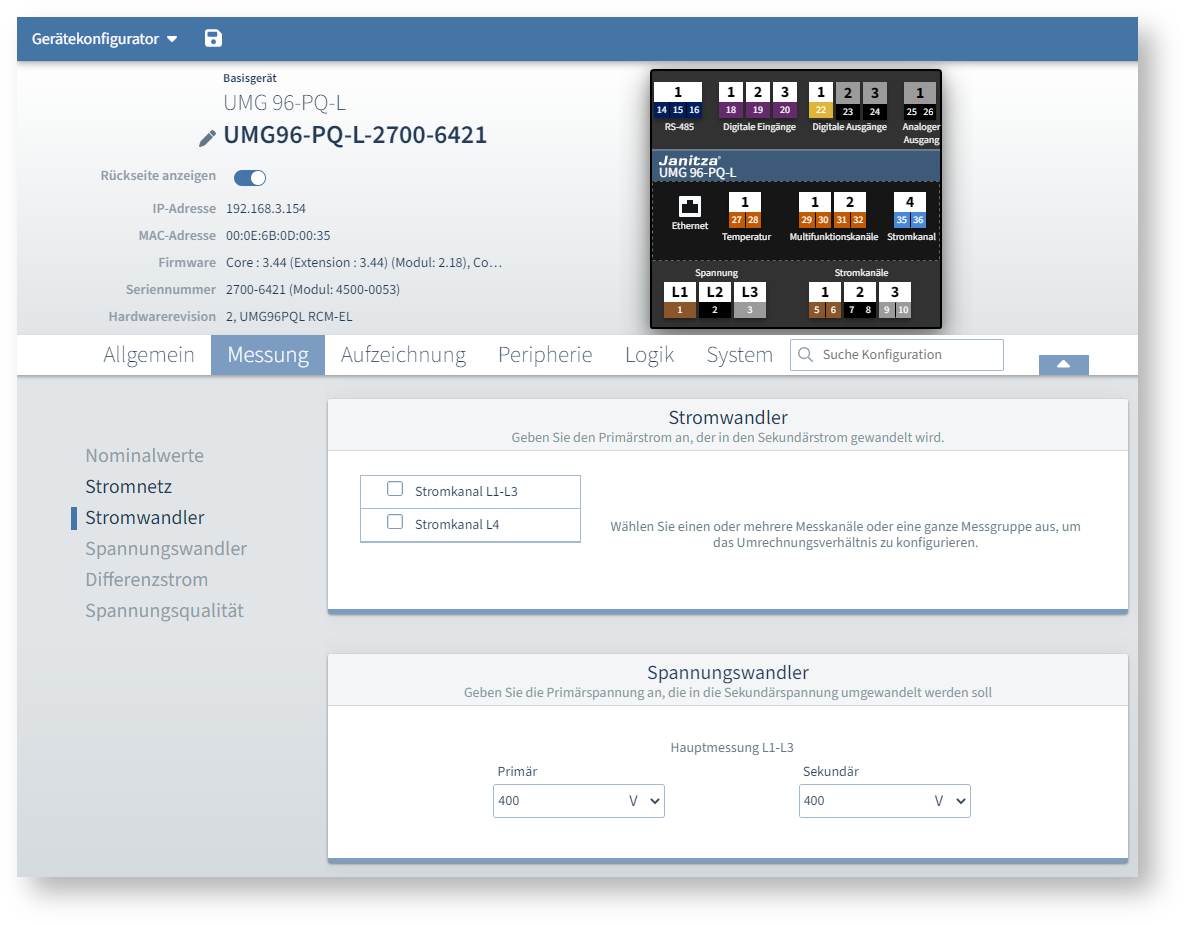Viewport: 1186px width, 925px height.
Task: Check the Stromkanal L4 checkbox
Action: click(395, 522)
